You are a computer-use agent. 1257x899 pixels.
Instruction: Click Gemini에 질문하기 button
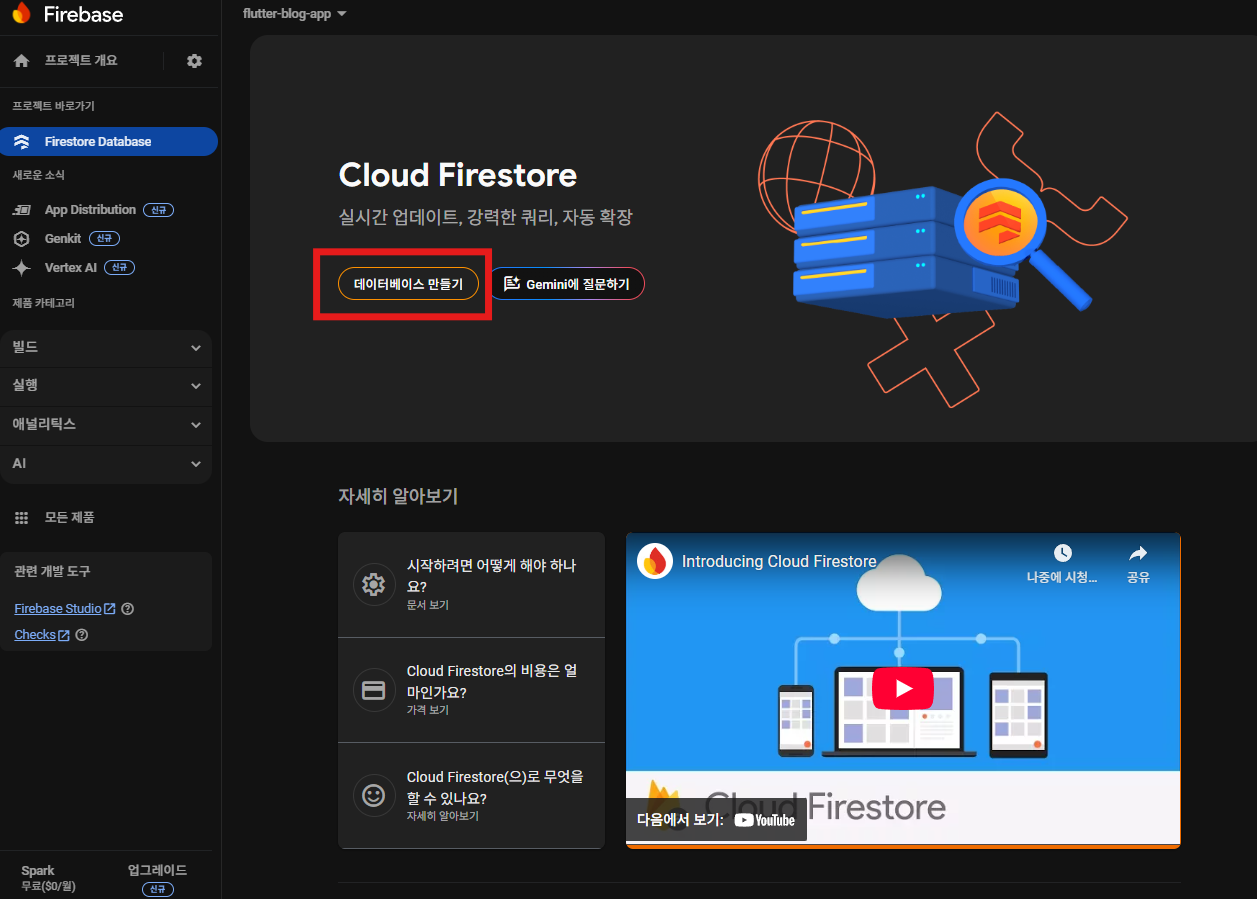tap(566, 284)
